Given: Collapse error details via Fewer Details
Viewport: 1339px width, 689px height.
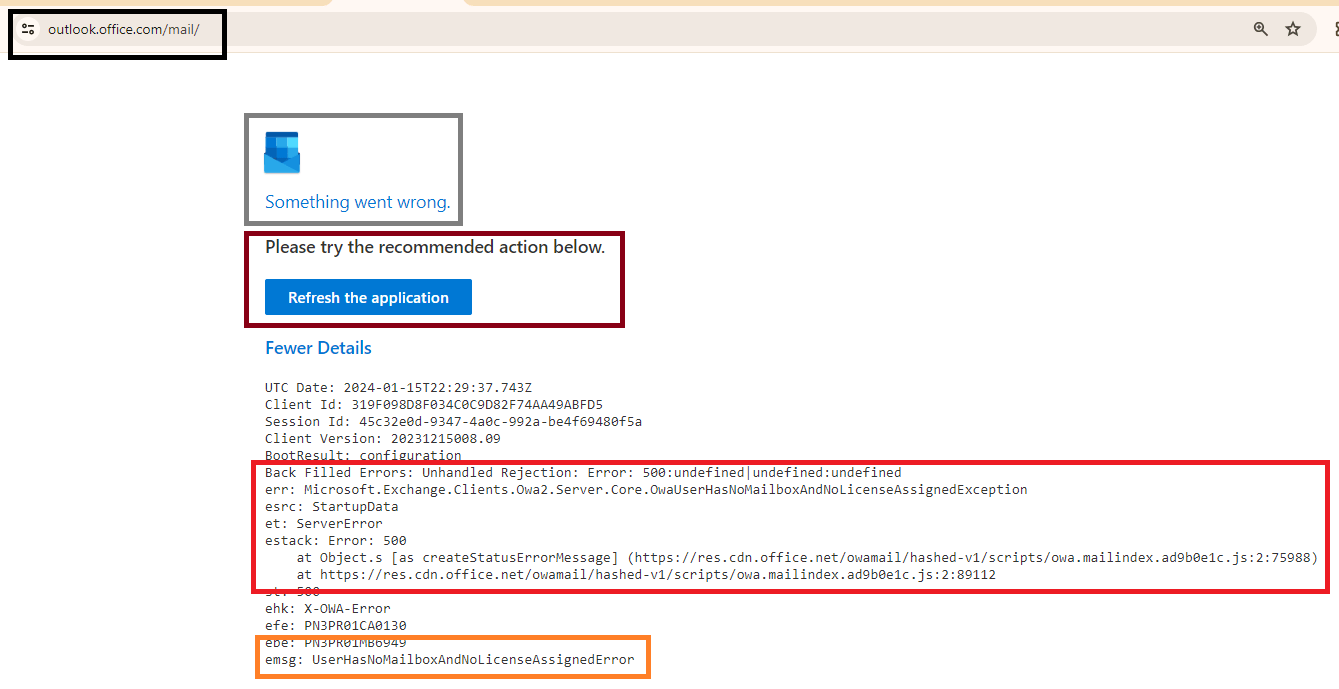Looking at the screenshot, I should coord(318,347).
